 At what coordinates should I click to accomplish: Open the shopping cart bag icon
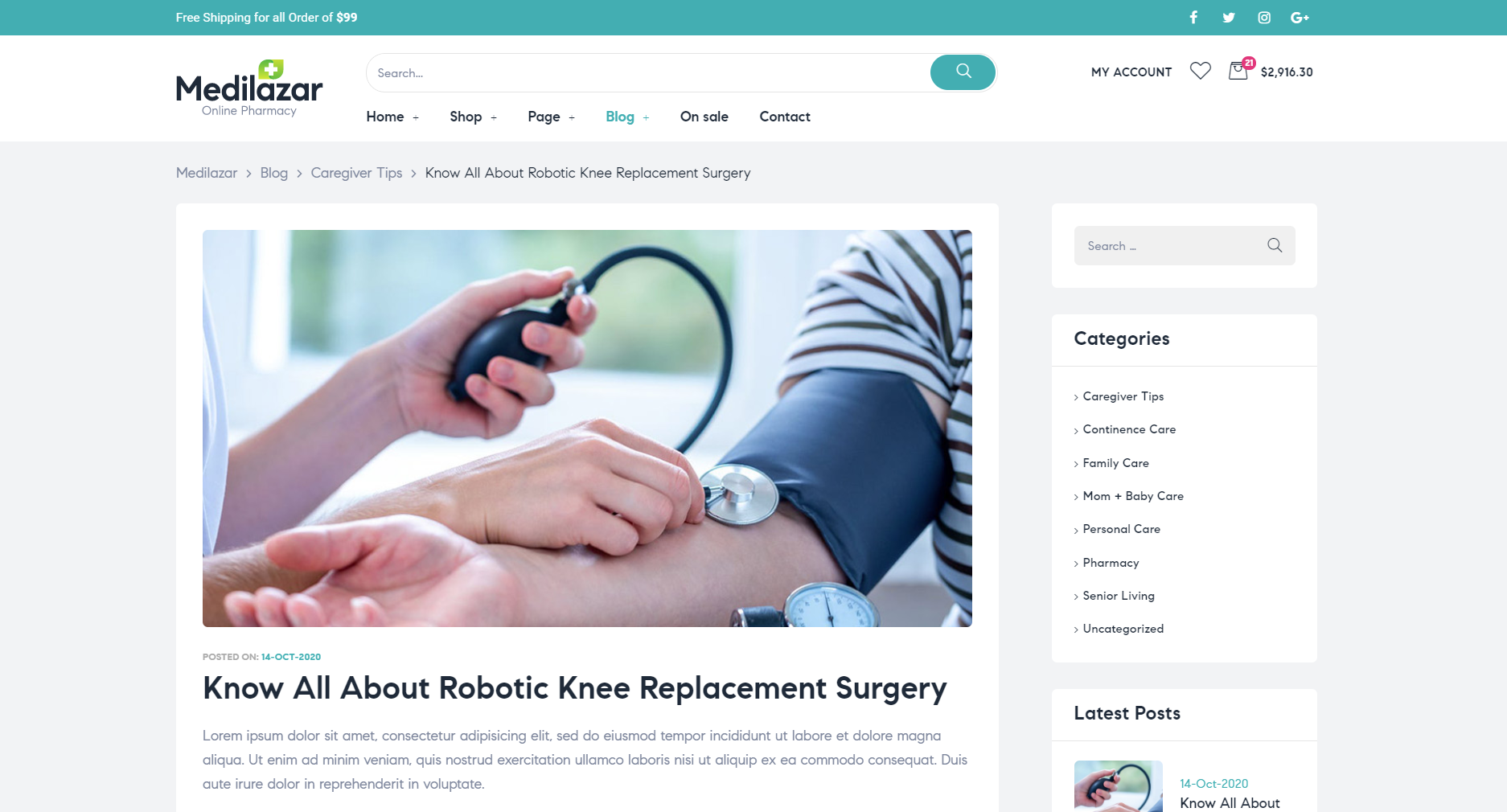(1238, 71)
